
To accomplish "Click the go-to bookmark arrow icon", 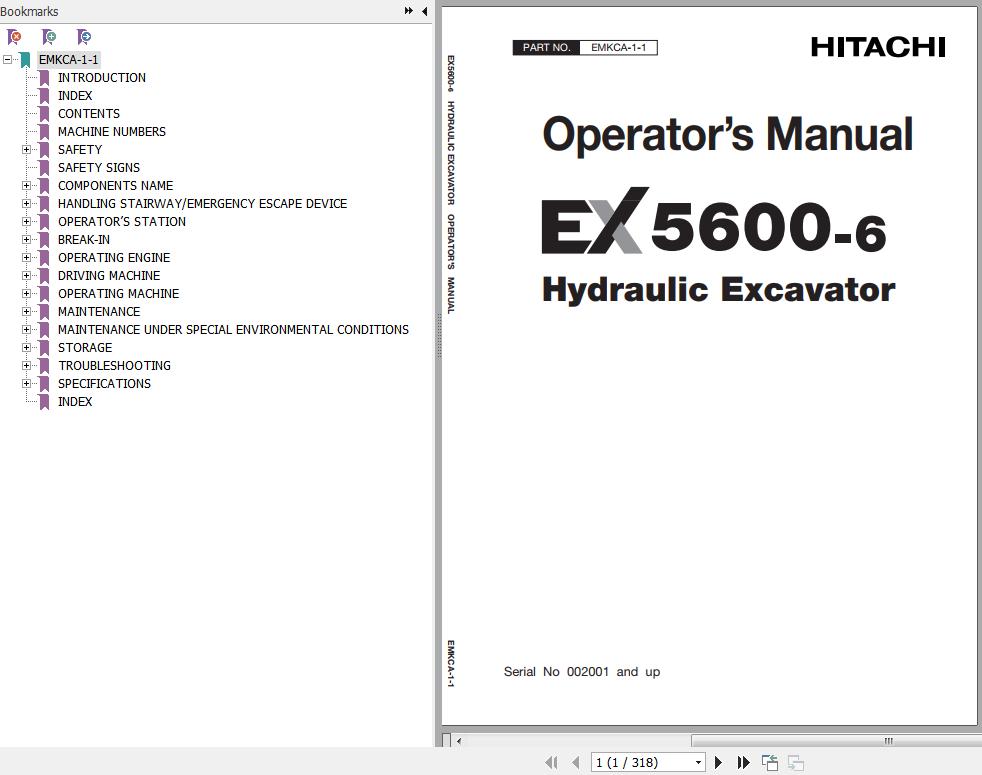I will [84, 37].
